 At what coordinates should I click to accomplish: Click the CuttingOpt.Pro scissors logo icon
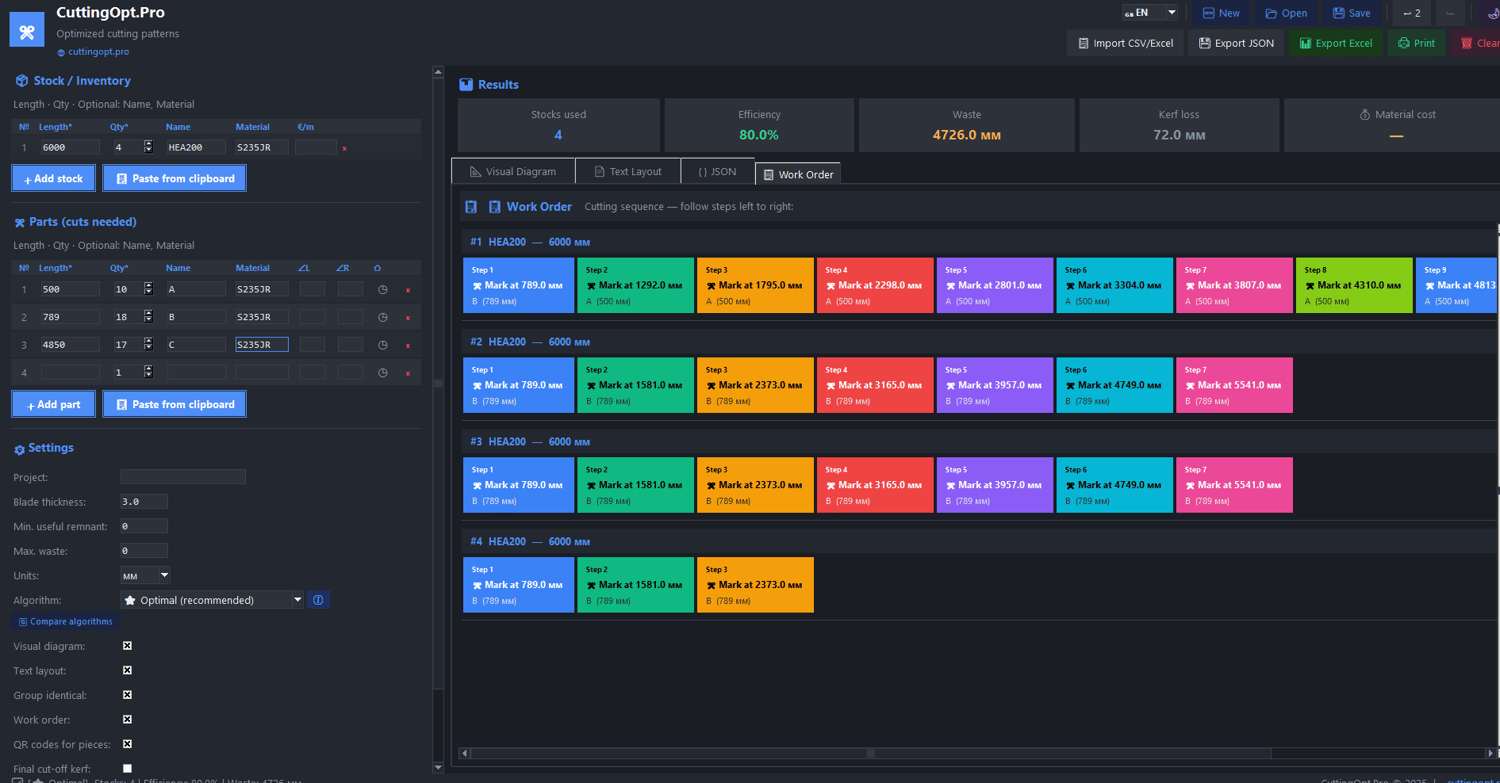(27, 30)
